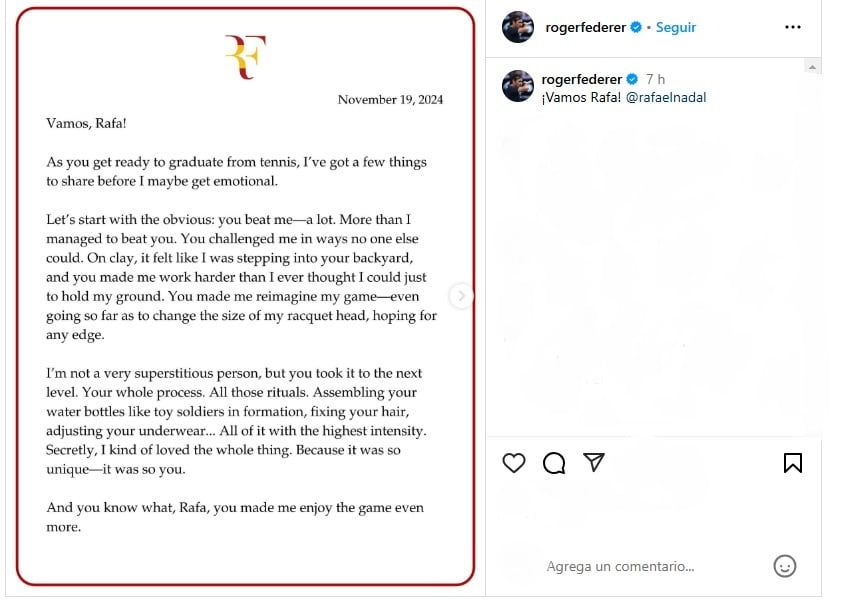Like the post with the heart icon
The image size is (843, 606).
click(513, 463)
